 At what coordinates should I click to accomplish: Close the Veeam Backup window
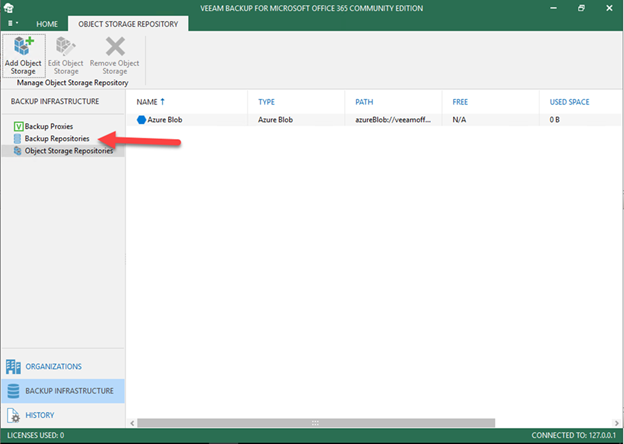point(609,8)
